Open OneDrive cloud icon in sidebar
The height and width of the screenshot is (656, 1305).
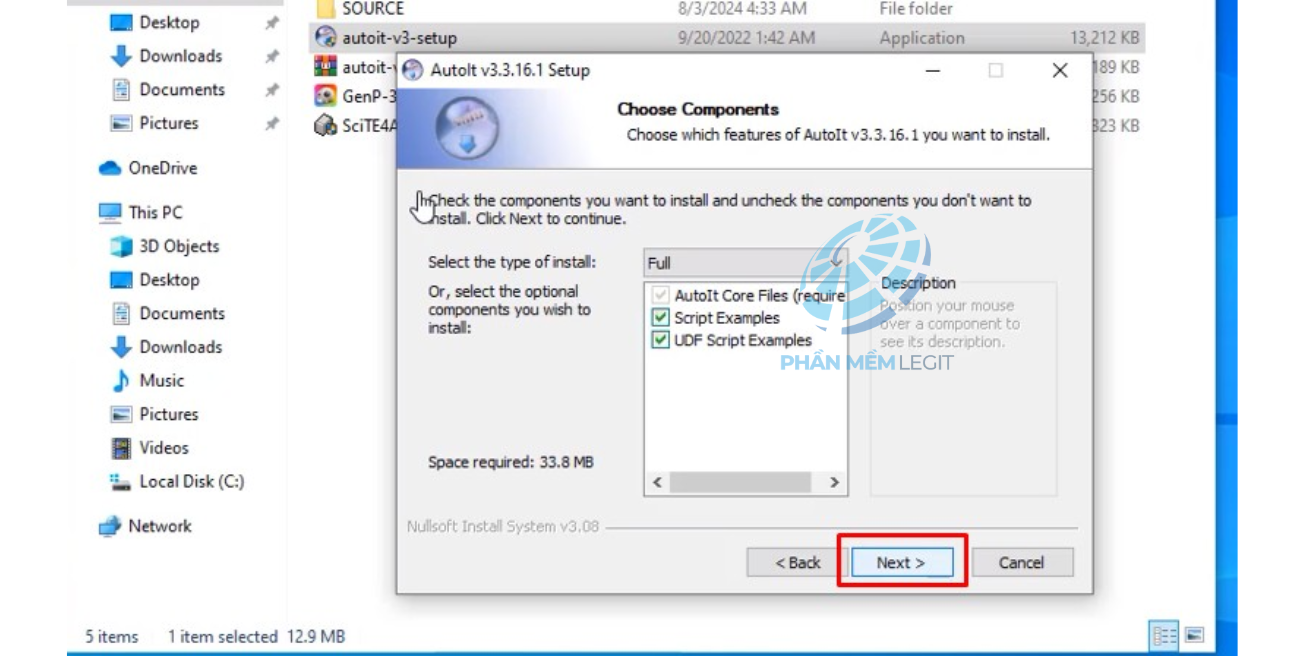click(x=110, y=168)
